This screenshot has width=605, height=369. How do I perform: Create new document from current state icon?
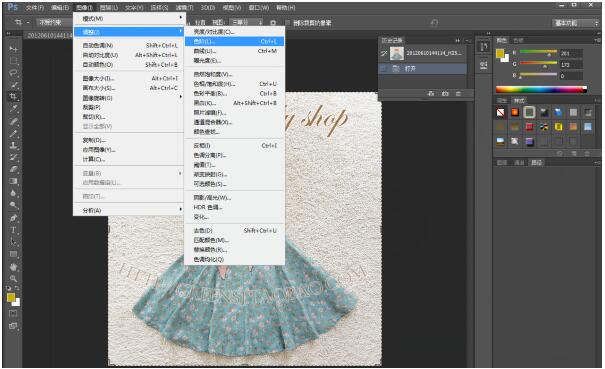click(431, 94)
